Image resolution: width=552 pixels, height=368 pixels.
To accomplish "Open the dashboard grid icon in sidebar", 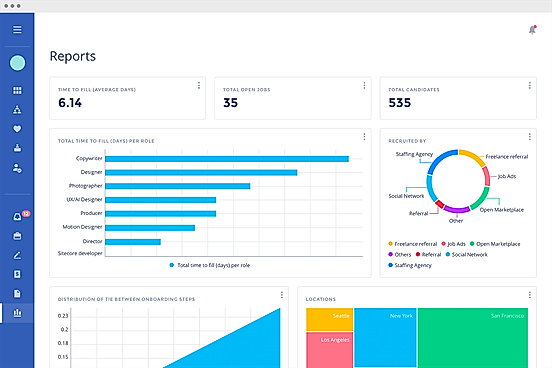I will click(17, 91).
